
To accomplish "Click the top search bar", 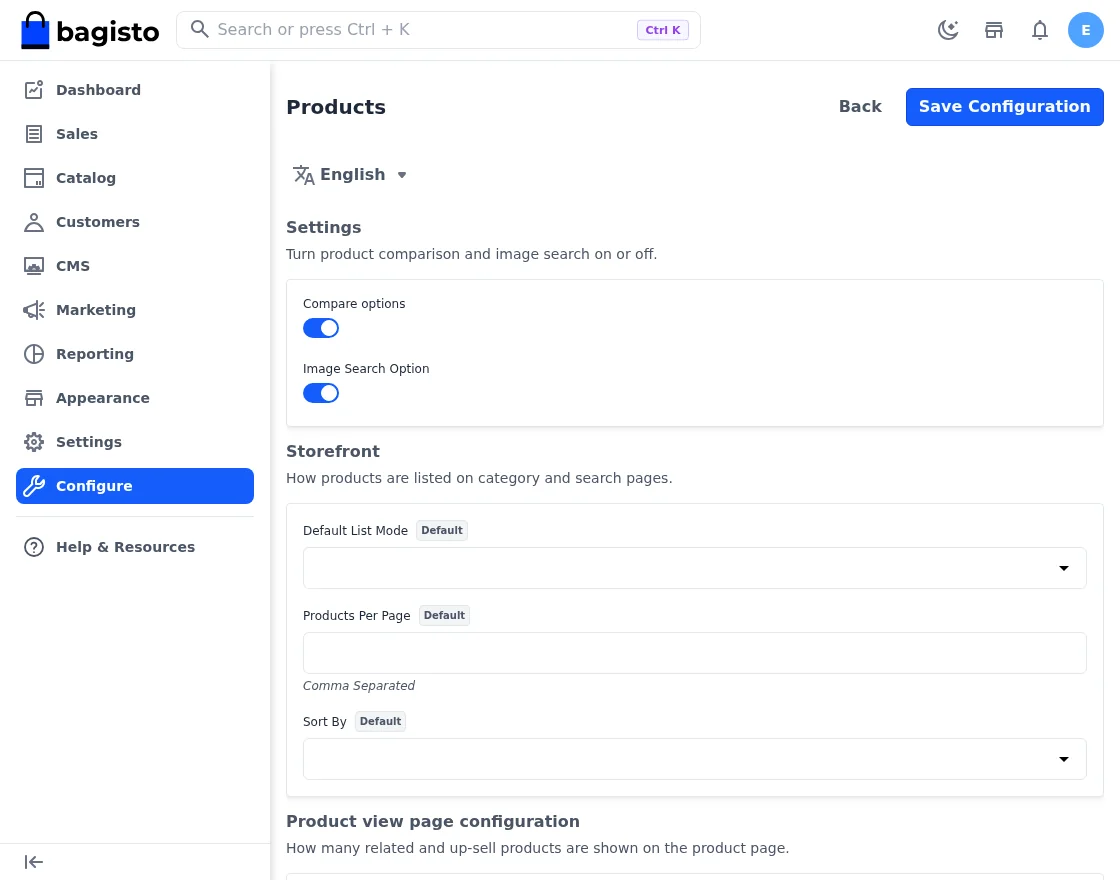I will pos(438,30).
